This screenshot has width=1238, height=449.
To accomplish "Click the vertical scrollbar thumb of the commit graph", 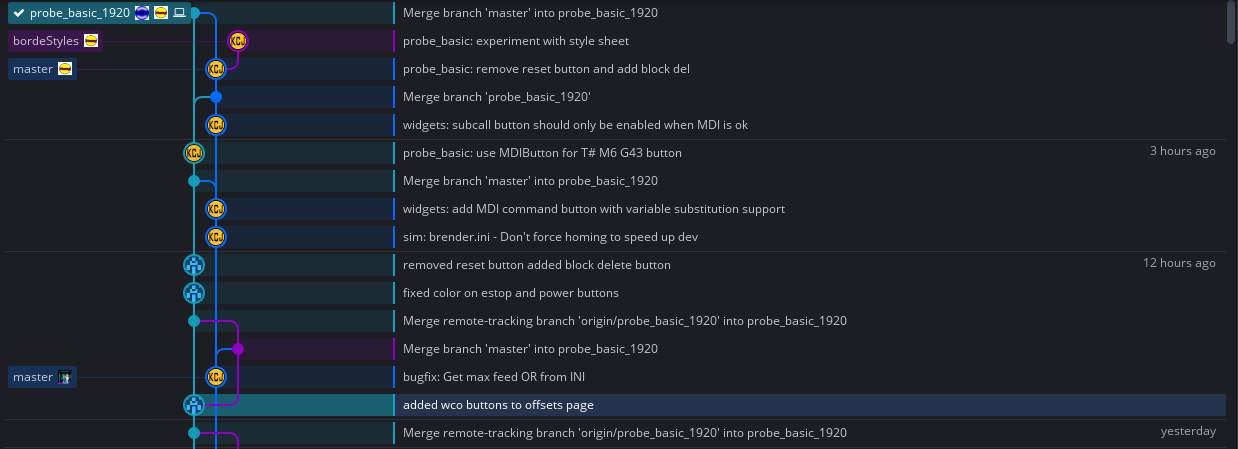I will (1231, 22).
